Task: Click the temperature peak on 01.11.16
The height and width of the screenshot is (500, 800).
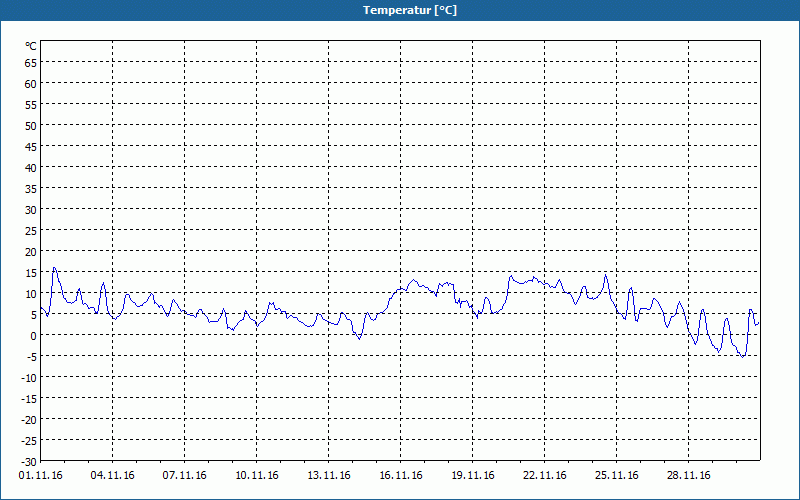Action: pos(54,268)
